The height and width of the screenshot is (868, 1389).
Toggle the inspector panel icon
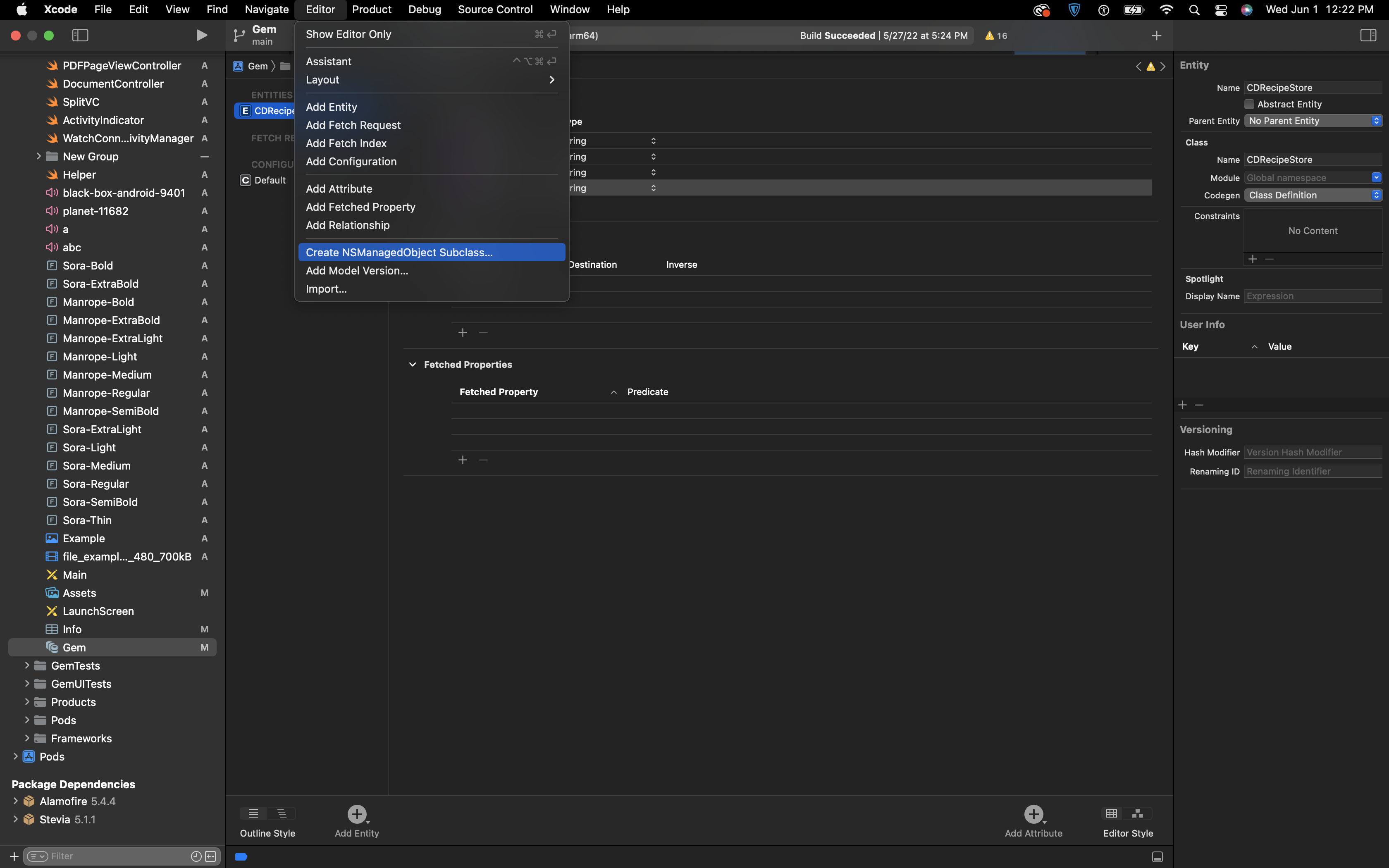tap(1368, 36)
